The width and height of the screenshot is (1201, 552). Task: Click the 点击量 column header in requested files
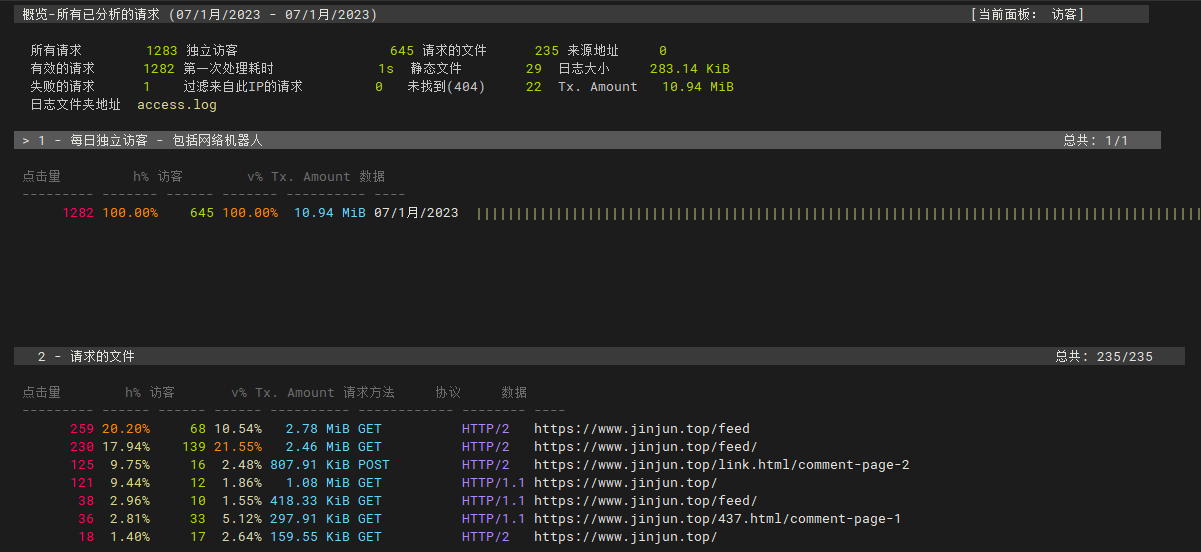click(42, 393)
